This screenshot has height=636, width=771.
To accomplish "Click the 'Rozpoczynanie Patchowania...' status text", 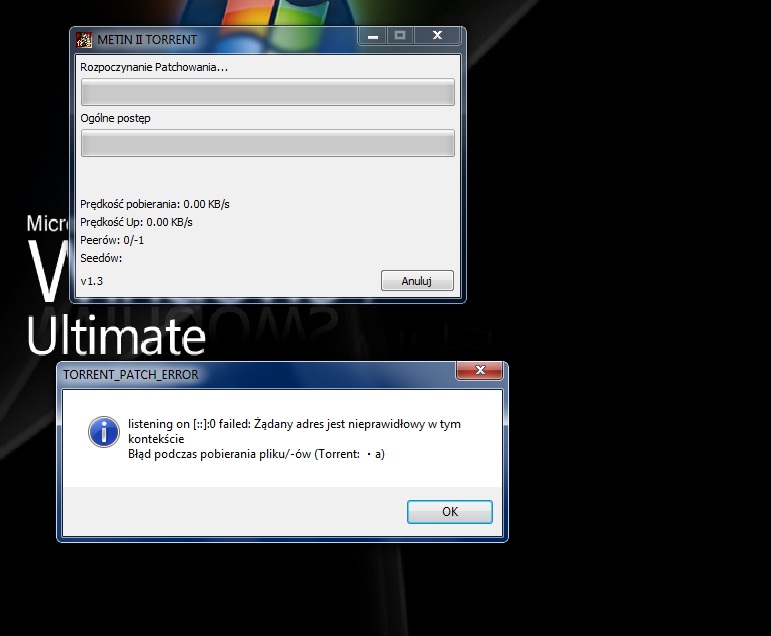I will pos(154,67).
